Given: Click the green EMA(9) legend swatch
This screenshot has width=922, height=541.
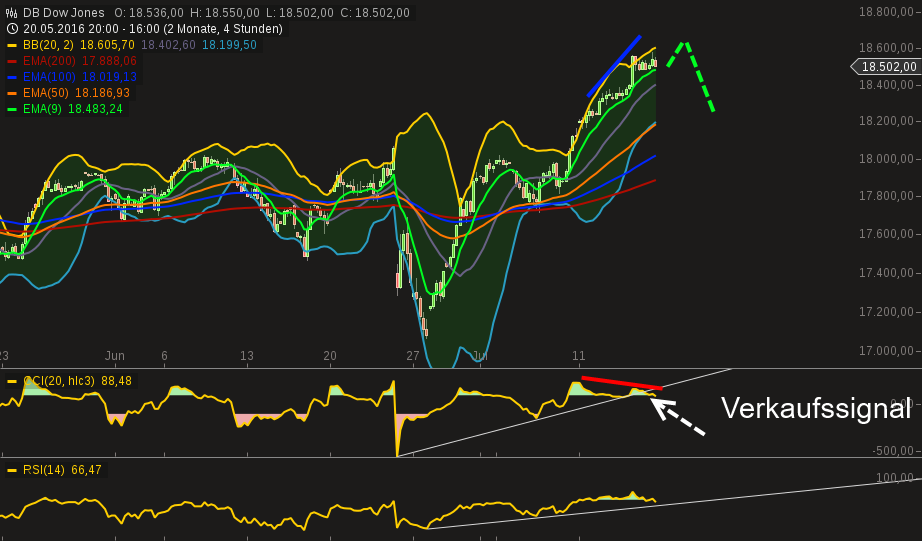Looking at the screenshot, I should pos(12,109).
